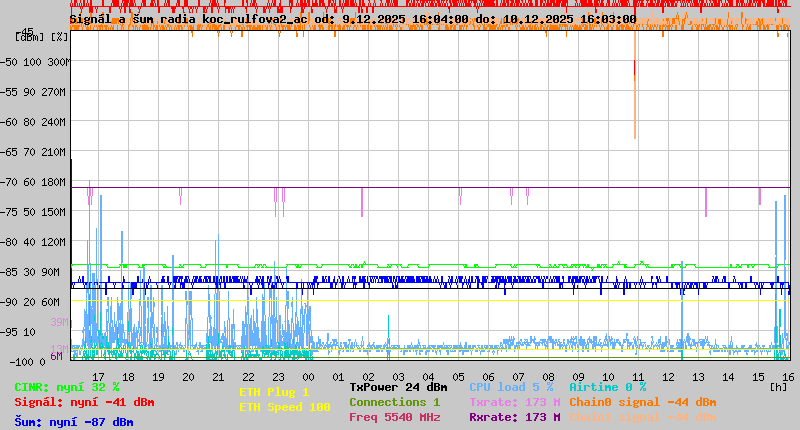Click the '-95 10' y-axis label
800x430 pixels.
pyautogui.click(x=18, y=332)
